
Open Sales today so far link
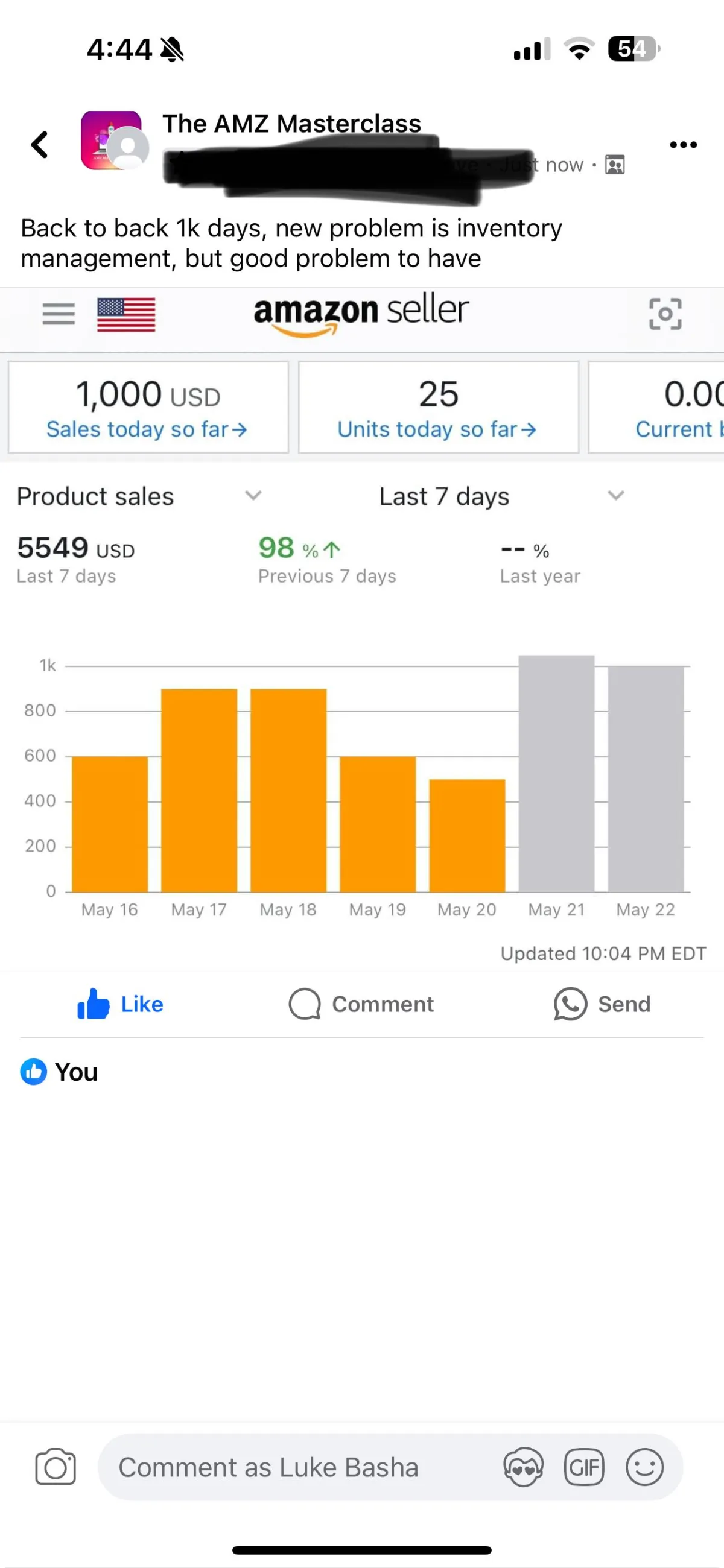147,429
